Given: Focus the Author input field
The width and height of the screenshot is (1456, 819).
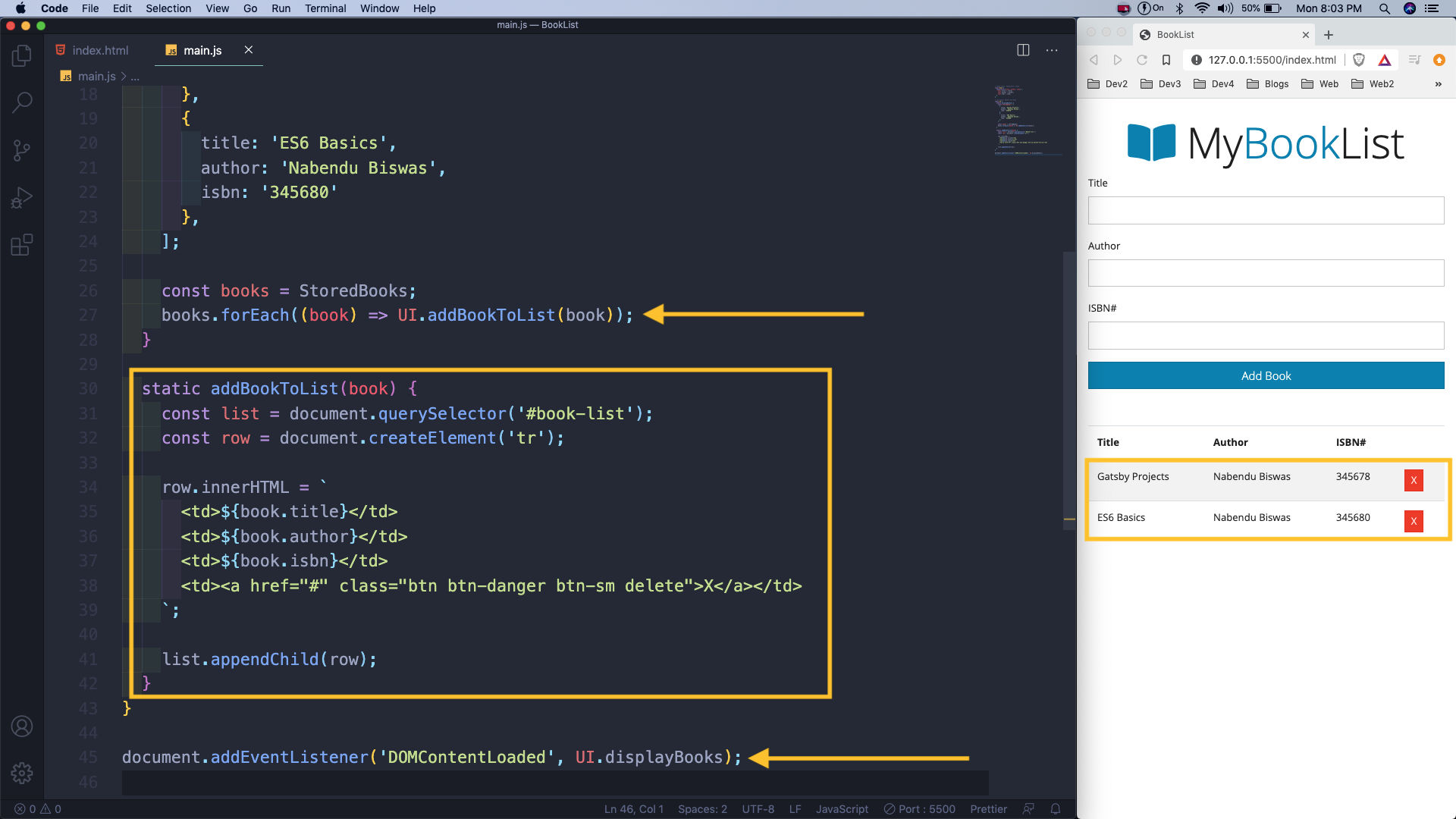Looking at the screenshot, I should 1266,273.
